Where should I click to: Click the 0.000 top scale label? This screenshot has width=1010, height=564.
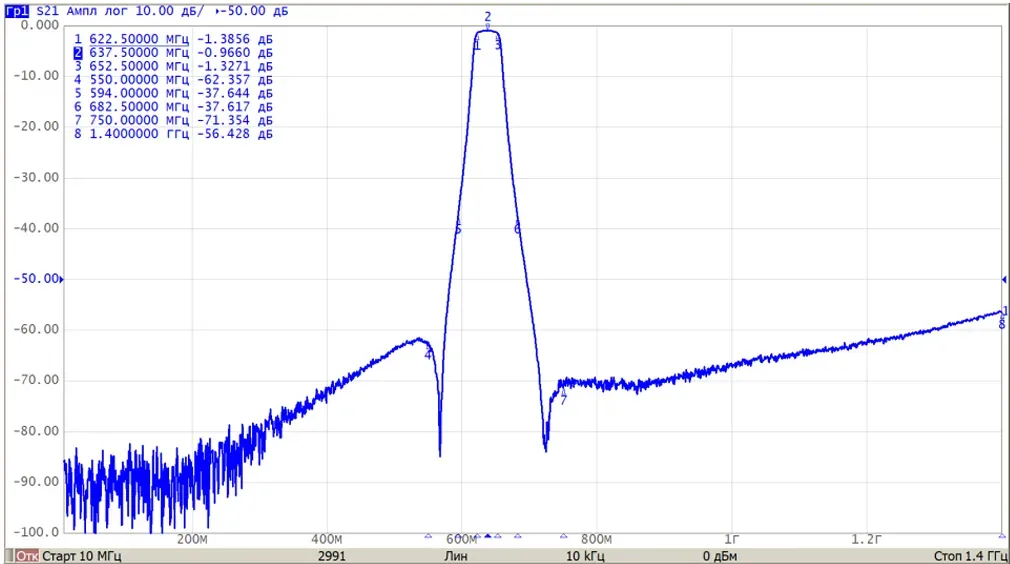[x=39, y=25]
